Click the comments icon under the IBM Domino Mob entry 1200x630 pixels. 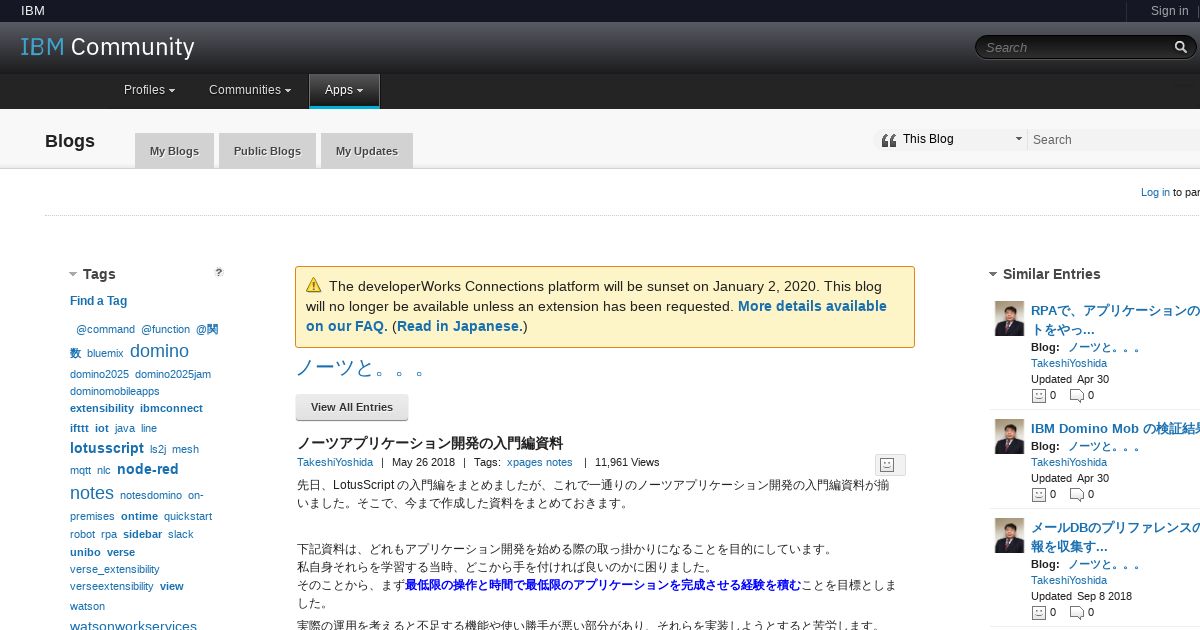coord(1077,494)
